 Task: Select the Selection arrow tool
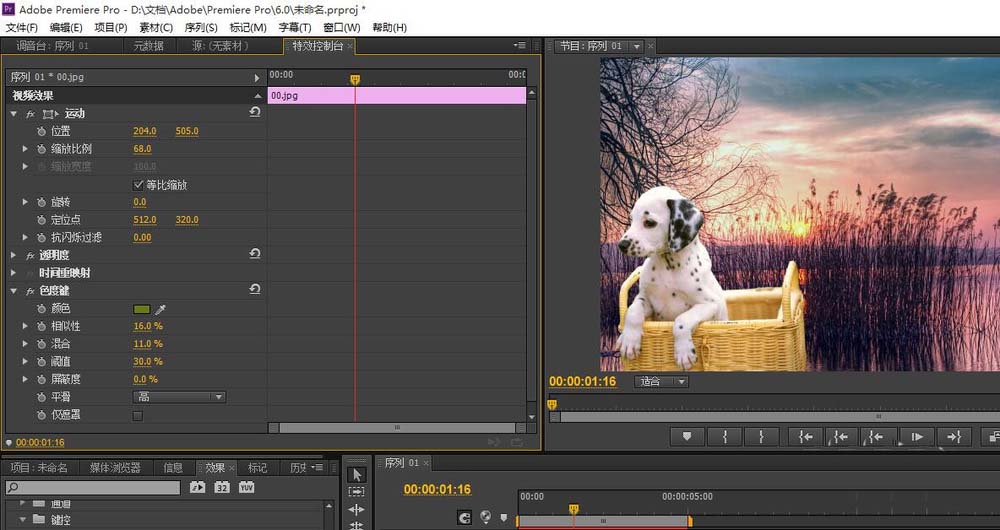(358, 474)
